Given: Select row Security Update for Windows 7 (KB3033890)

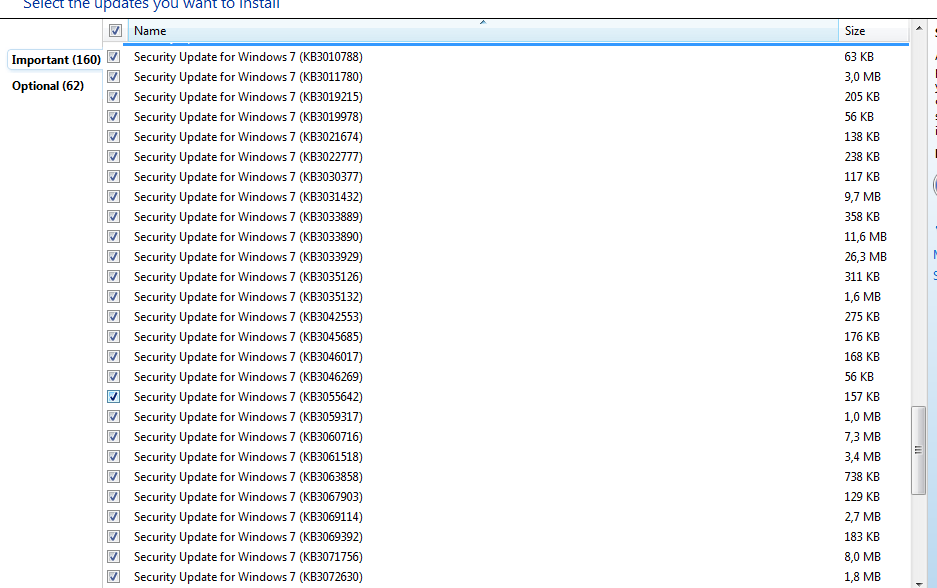Looking at the screenshot, I should (x=506, y=237).
